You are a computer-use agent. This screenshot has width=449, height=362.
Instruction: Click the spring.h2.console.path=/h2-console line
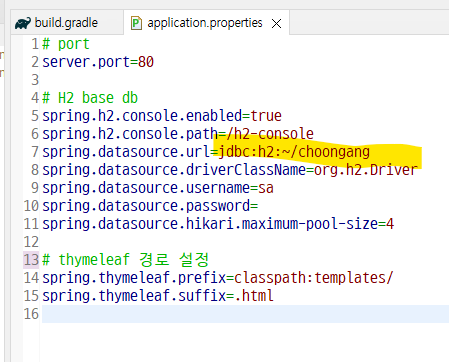[x=178, y=134]
